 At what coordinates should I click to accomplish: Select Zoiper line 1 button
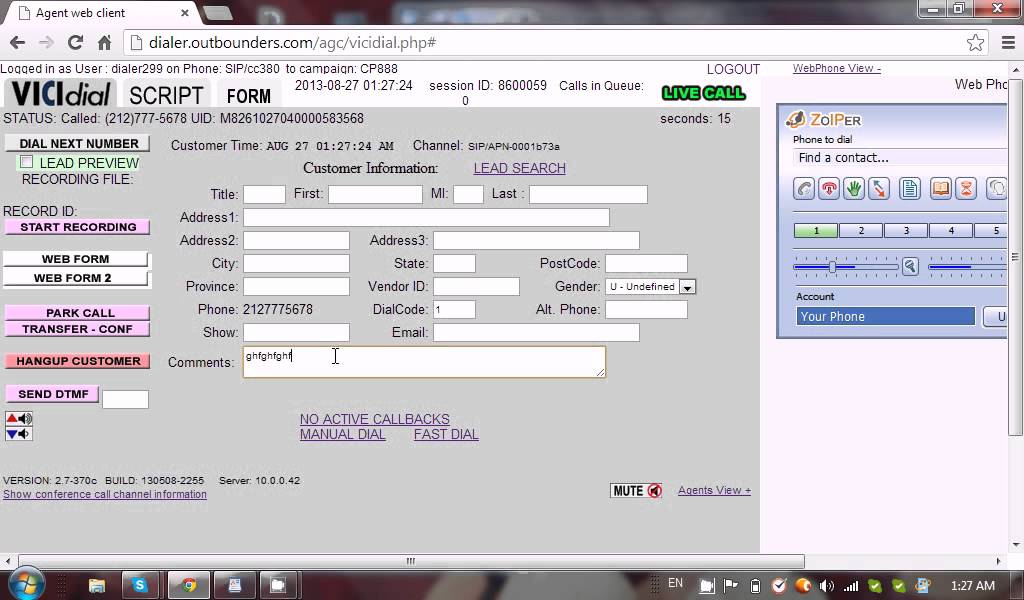[816, 230]
